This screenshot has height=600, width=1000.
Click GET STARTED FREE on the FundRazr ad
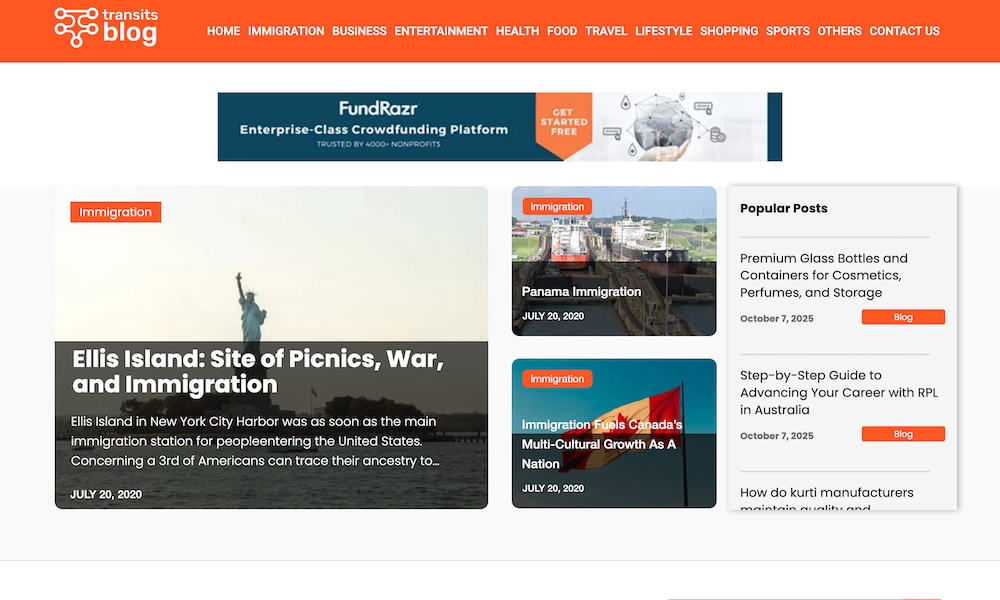click(x=562, y=122)
